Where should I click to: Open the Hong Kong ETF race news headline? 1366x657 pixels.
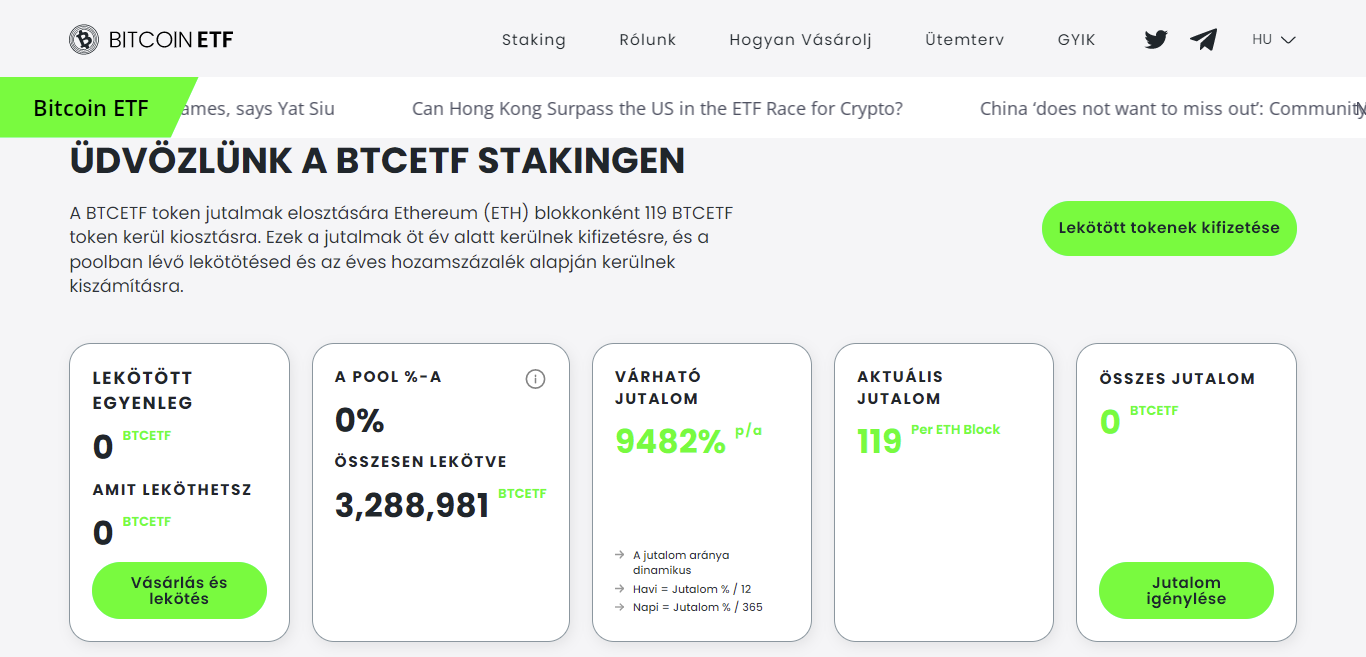tap(659, 108)
